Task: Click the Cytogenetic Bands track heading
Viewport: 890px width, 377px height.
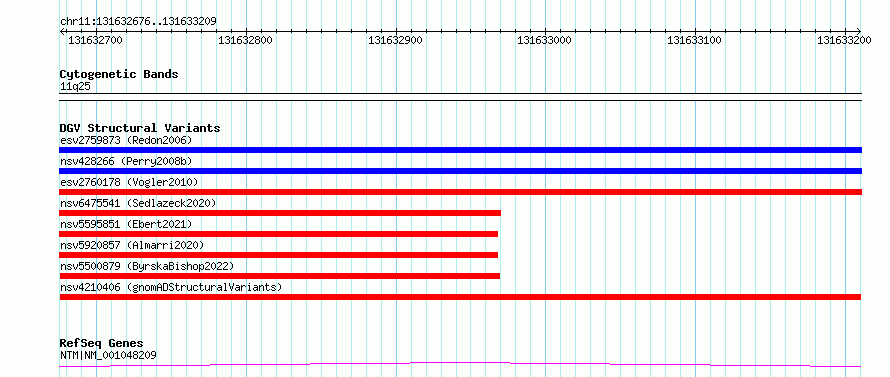Action: (x=119, y=74)
